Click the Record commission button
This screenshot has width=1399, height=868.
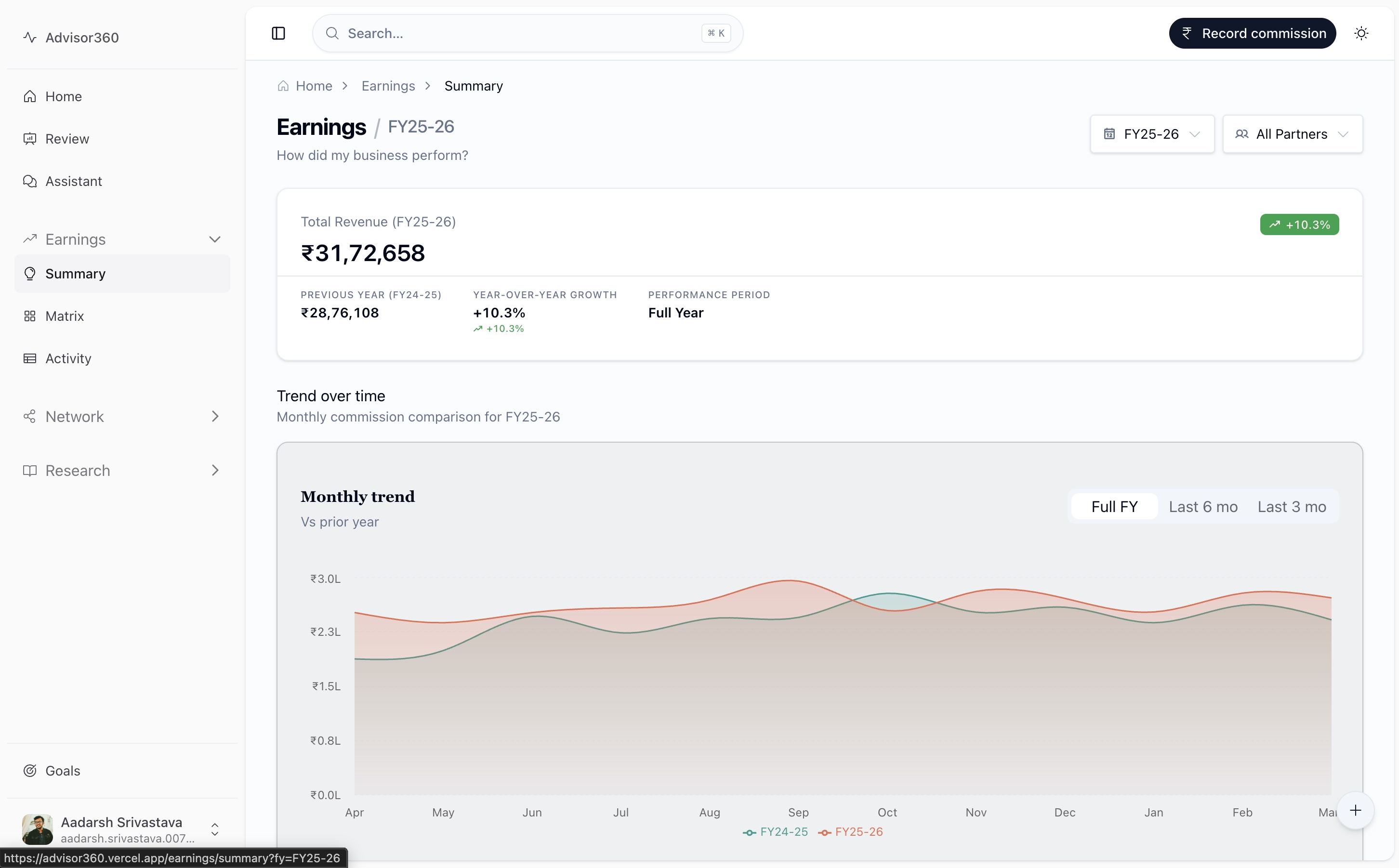coord(1252,33)
